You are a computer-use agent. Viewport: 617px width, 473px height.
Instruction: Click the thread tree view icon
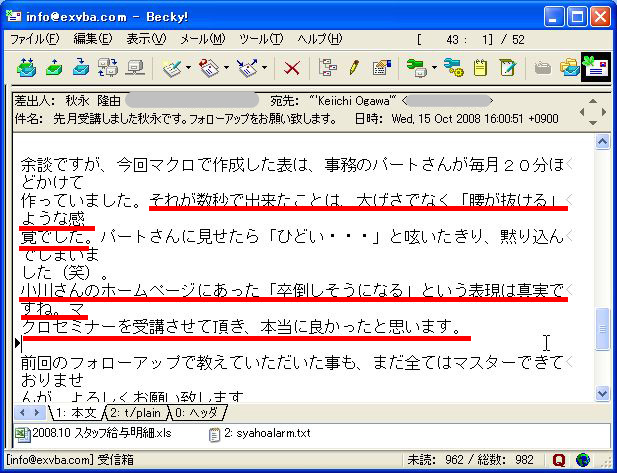click(327, 67)
